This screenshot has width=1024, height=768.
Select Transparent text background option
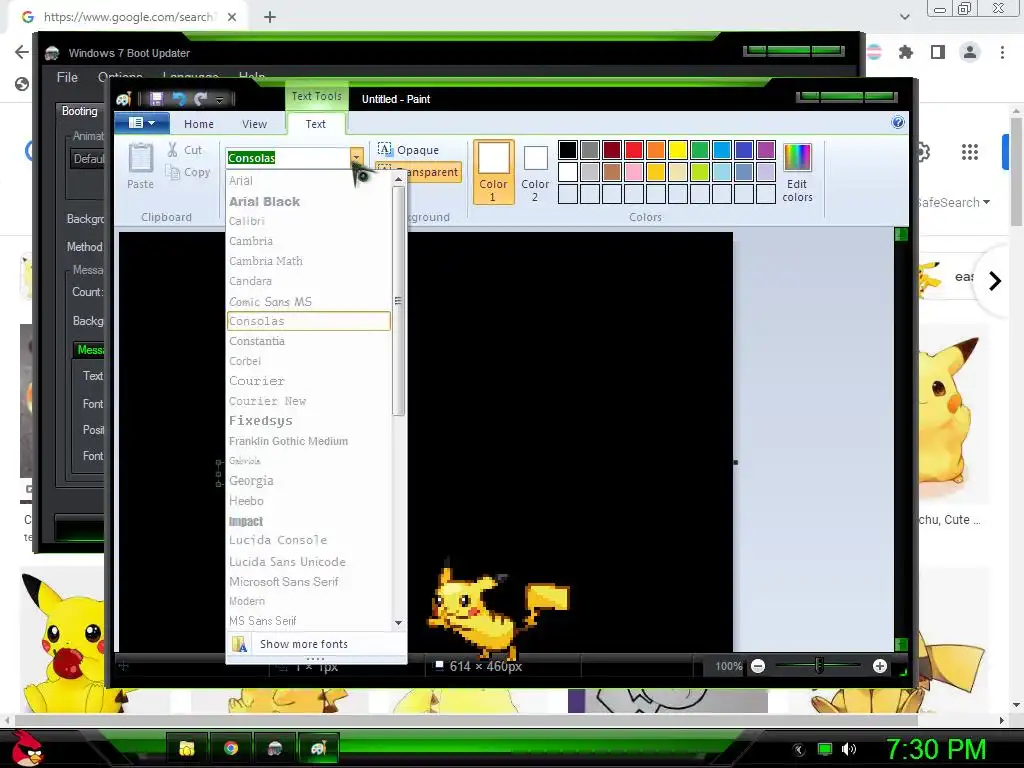point(418,172)
